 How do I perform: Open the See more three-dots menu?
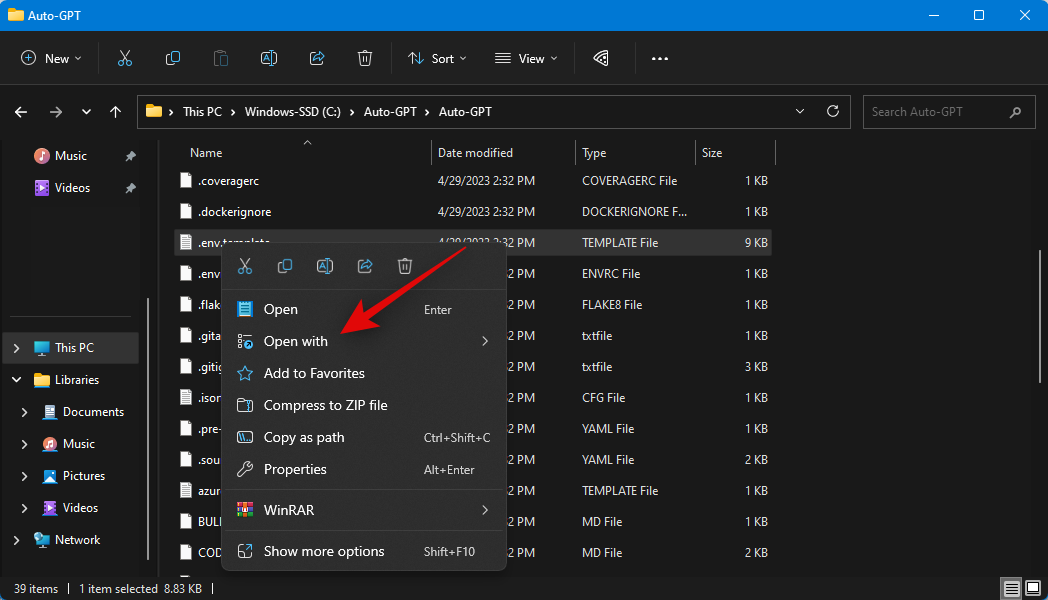tap(660, 58)
